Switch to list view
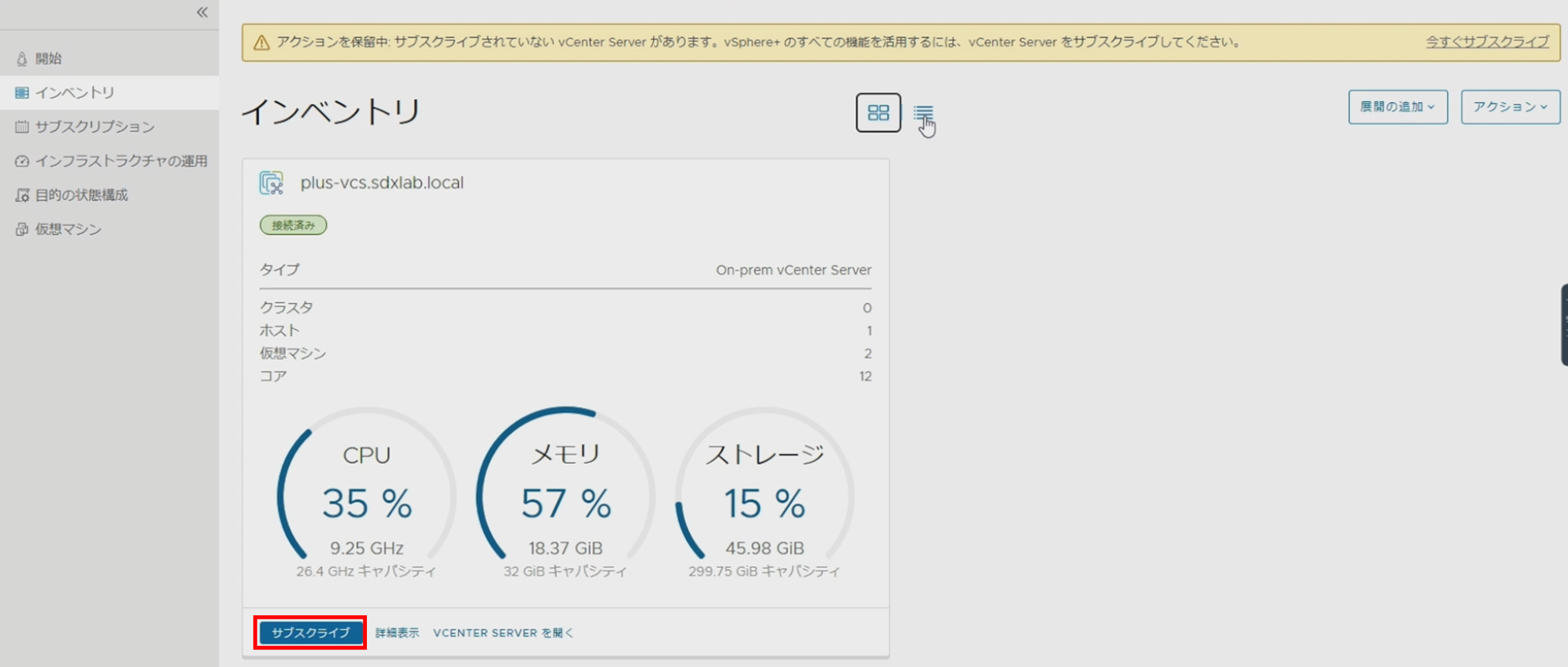This screenshot has height=667, width=1568. pyautogui.click(x=923, y=113)
